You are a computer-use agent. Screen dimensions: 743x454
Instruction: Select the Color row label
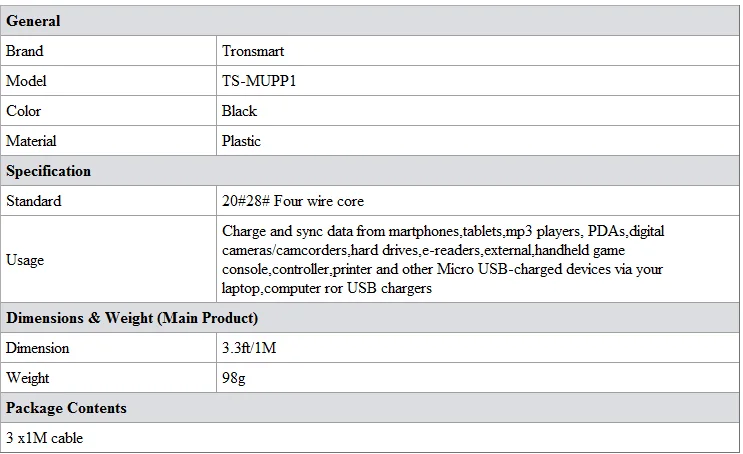point(24,111)
